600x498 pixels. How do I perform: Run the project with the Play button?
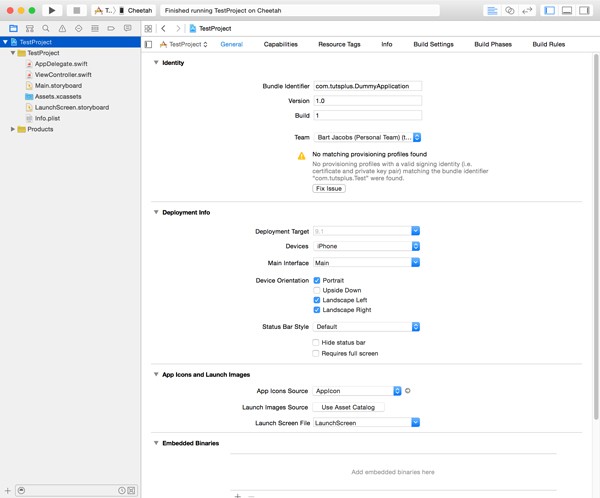[52, 10]
